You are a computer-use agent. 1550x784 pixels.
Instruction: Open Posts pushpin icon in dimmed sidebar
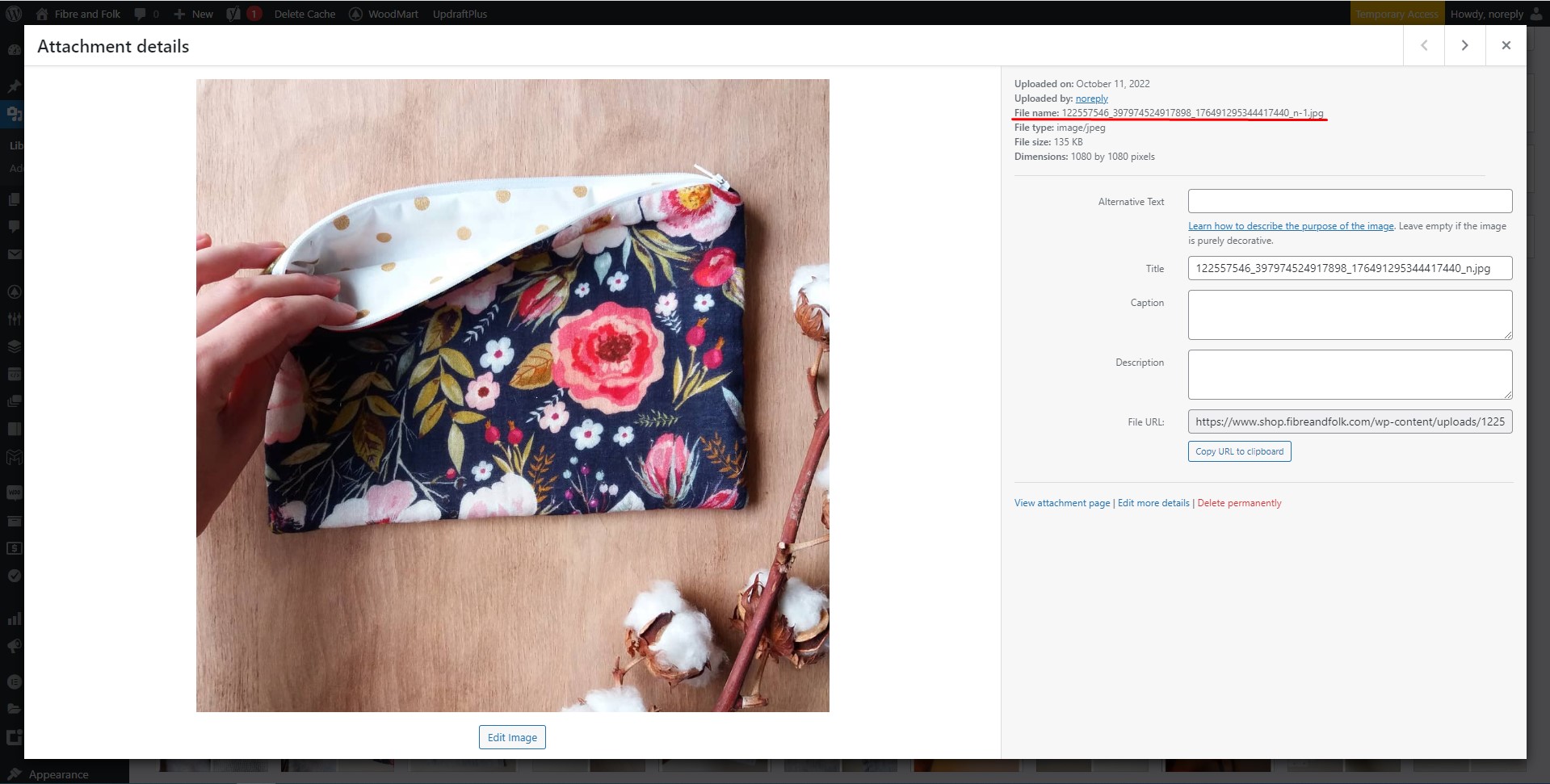tap(14, 86)
